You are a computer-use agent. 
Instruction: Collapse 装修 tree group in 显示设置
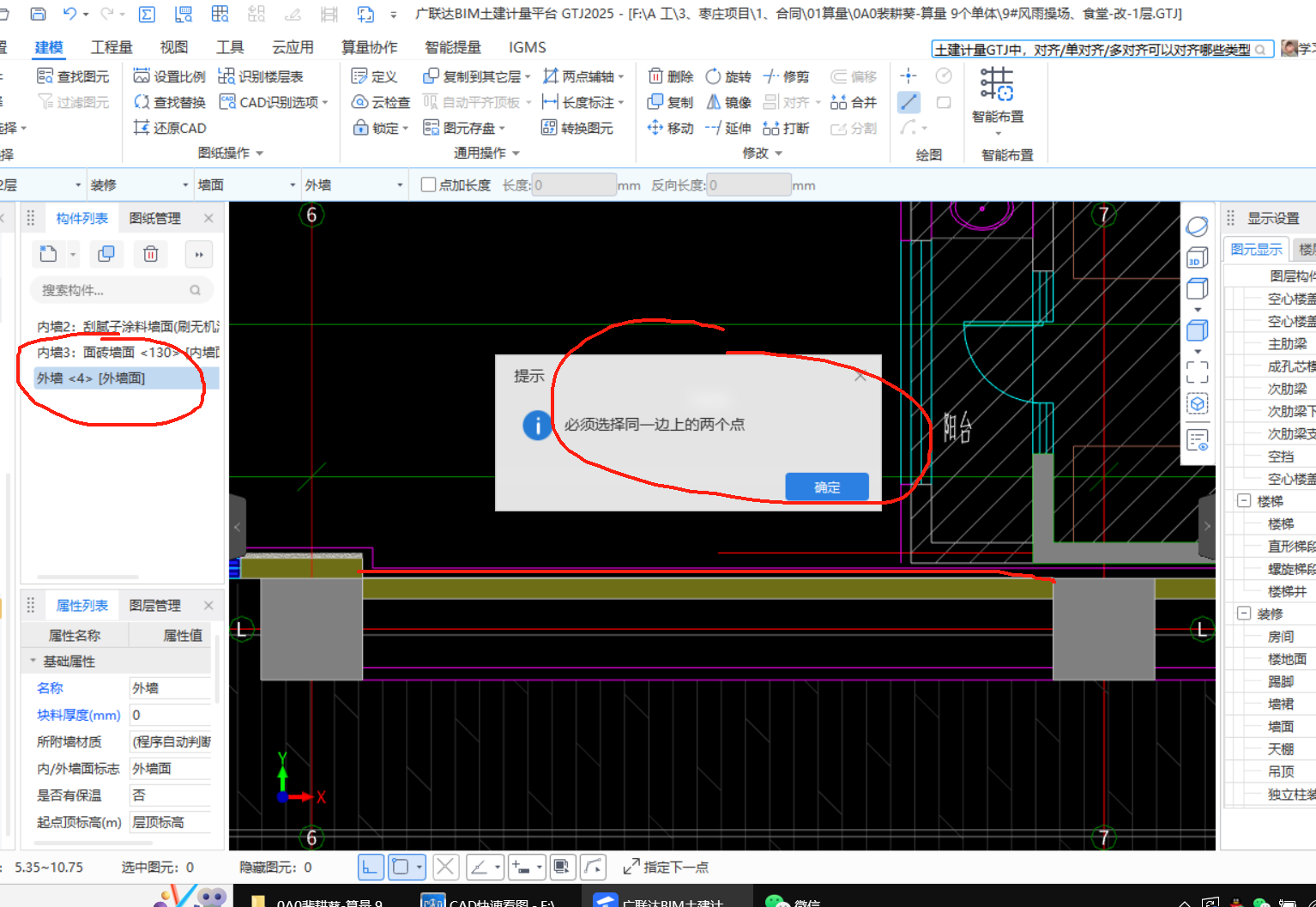1244,614
